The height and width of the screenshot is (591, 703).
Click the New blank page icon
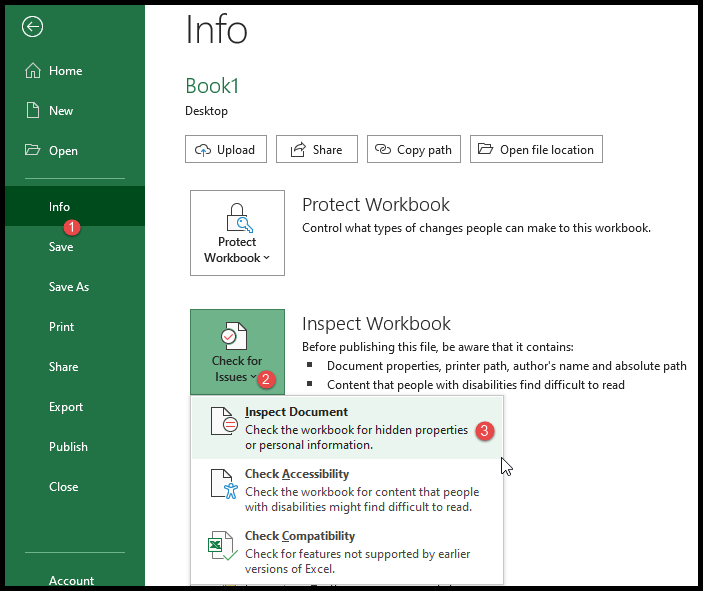pos(33,111)
